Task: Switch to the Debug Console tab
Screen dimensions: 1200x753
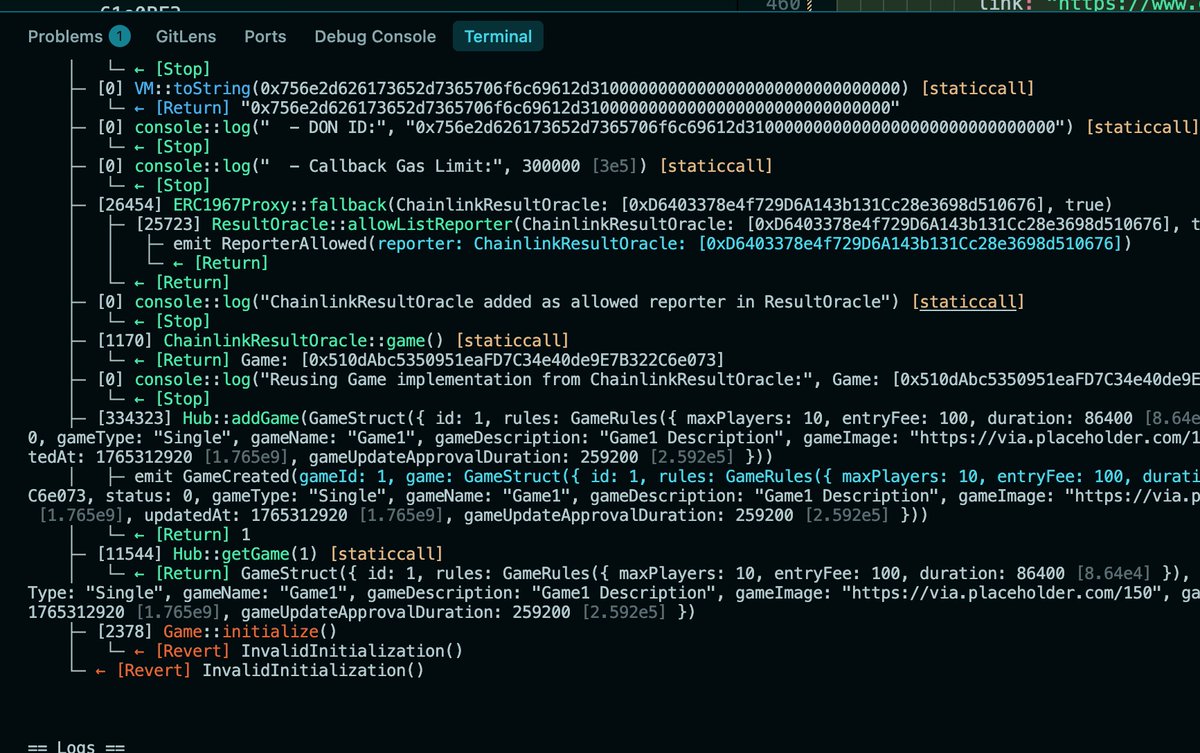Action: [375, 36]
